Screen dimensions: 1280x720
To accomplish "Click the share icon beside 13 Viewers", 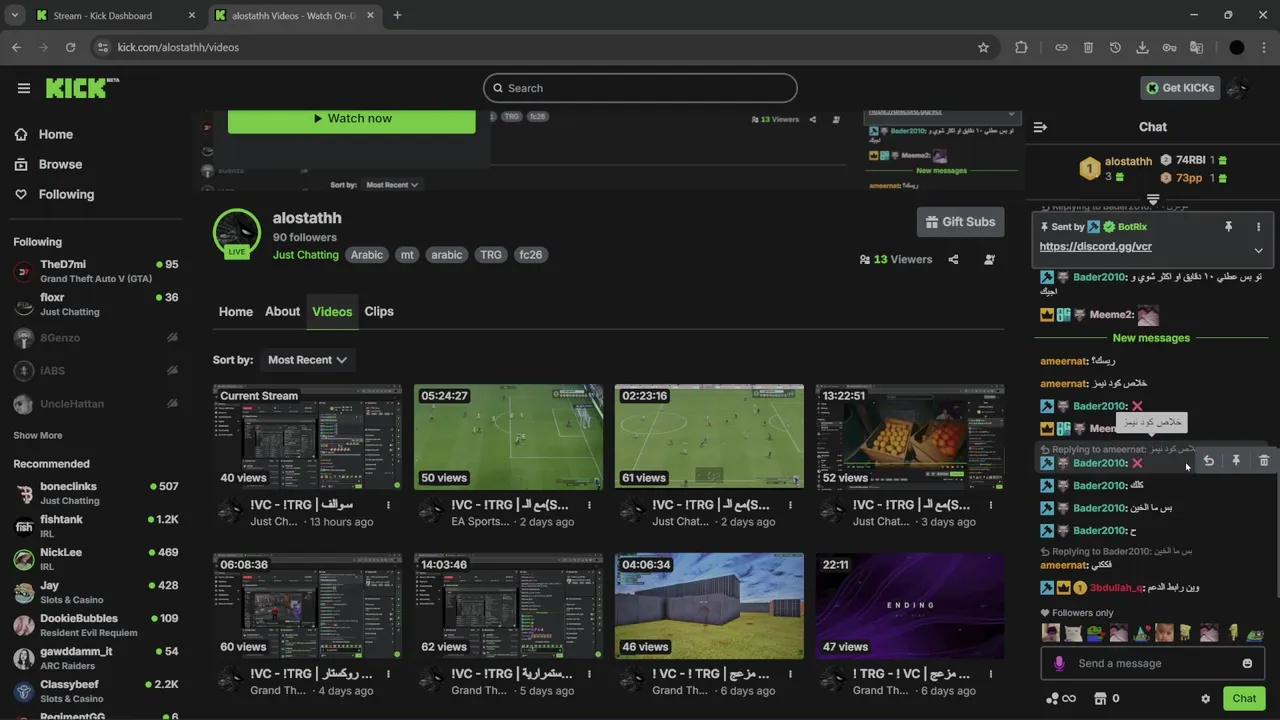I will (x=953, y=259).
